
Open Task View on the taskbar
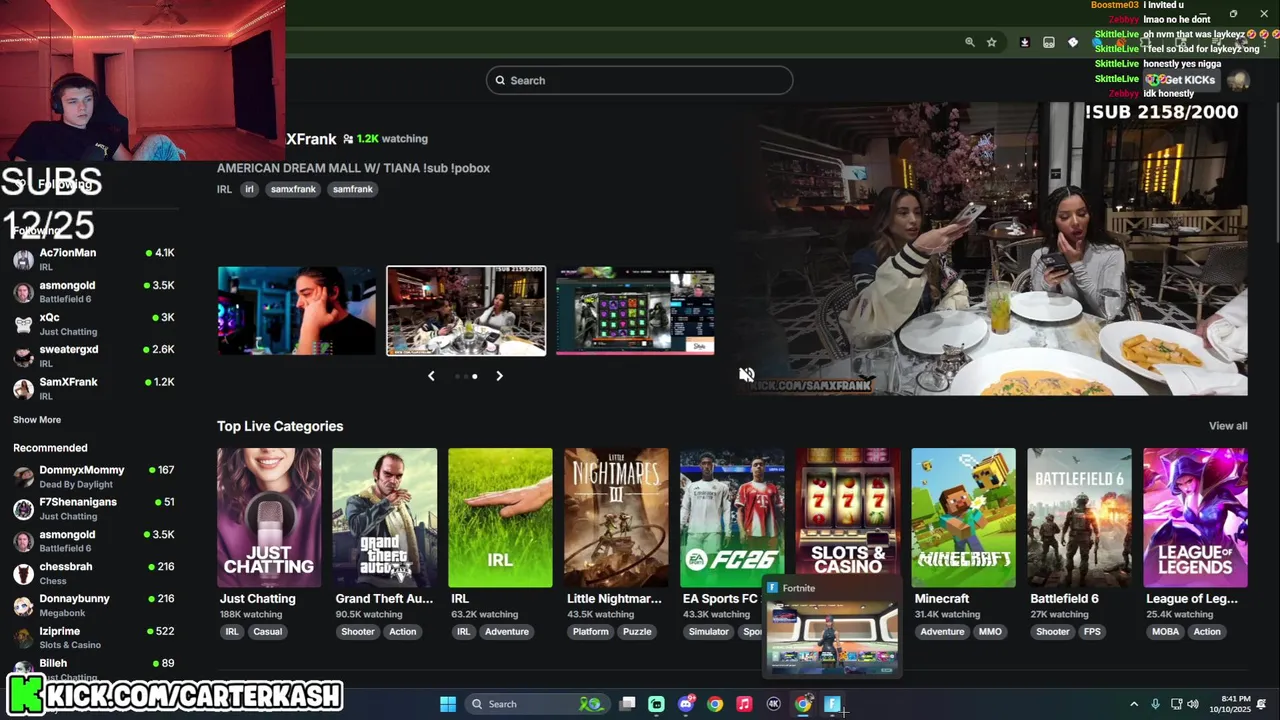pos(627,704)
